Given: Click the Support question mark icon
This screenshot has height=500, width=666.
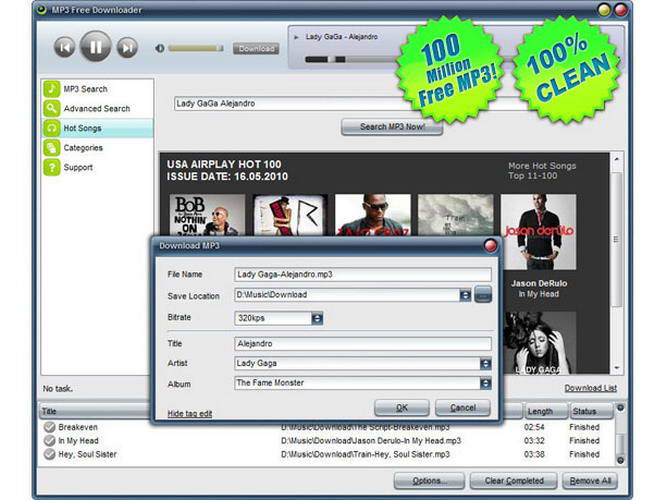Looking at the screenshot, I should coord(51,167).
